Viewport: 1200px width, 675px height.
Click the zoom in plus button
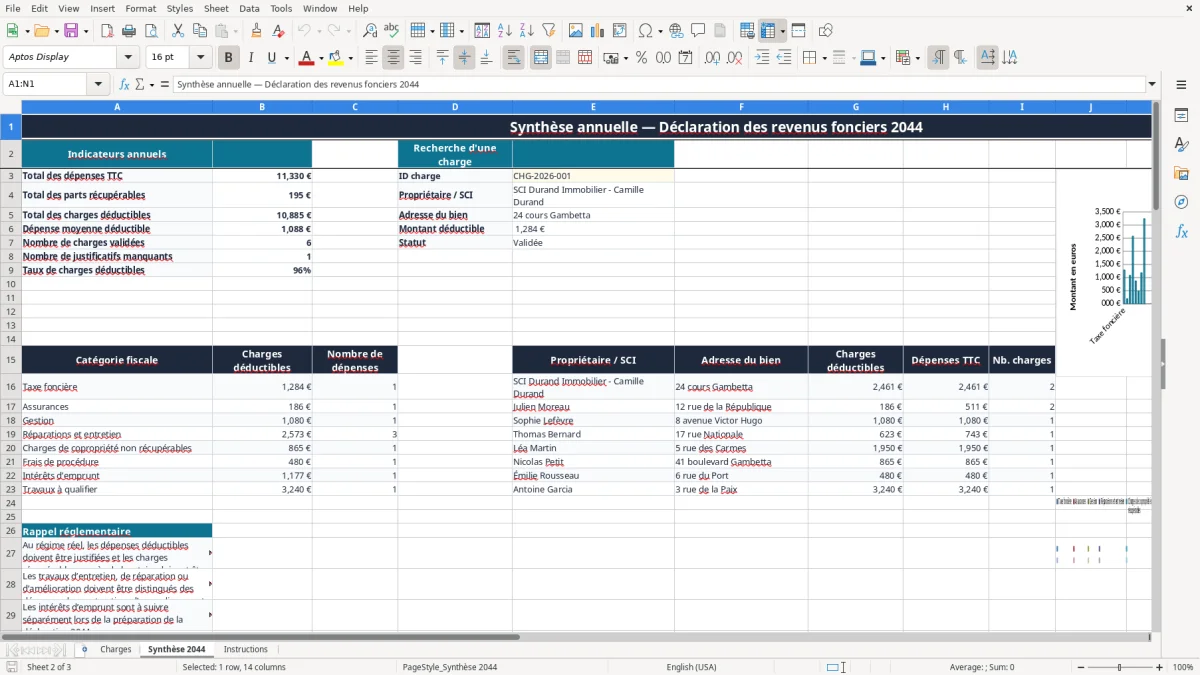tap(1160, 667)
